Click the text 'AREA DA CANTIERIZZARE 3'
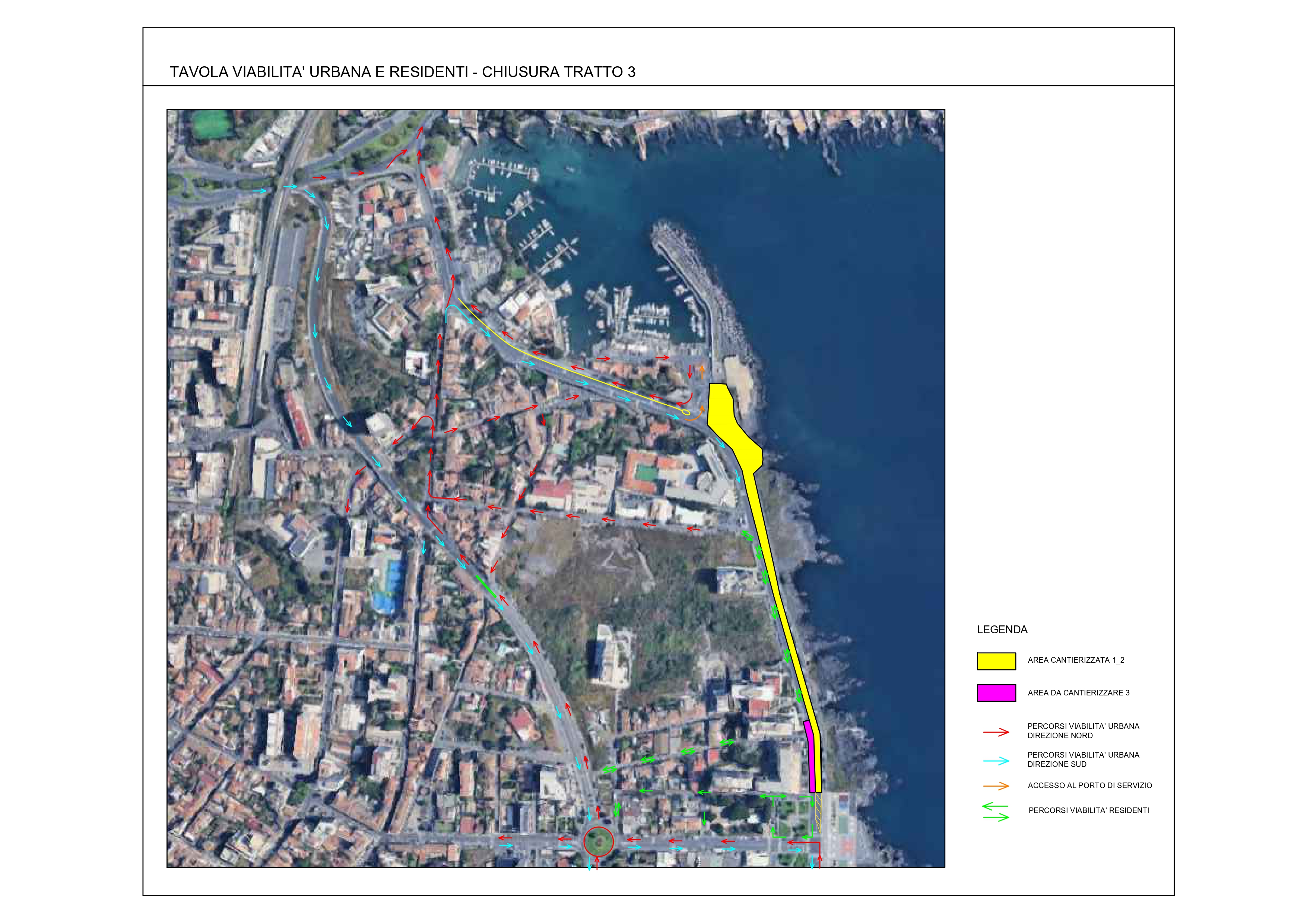The image size is (1307, 924). coord(1078,692)
